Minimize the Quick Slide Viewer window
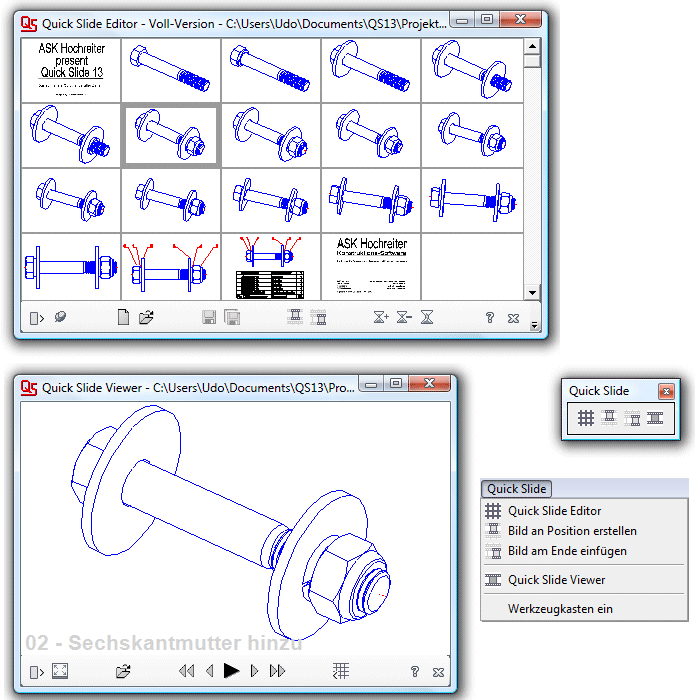This screenshot has width=695, height=700. point(371,384)
